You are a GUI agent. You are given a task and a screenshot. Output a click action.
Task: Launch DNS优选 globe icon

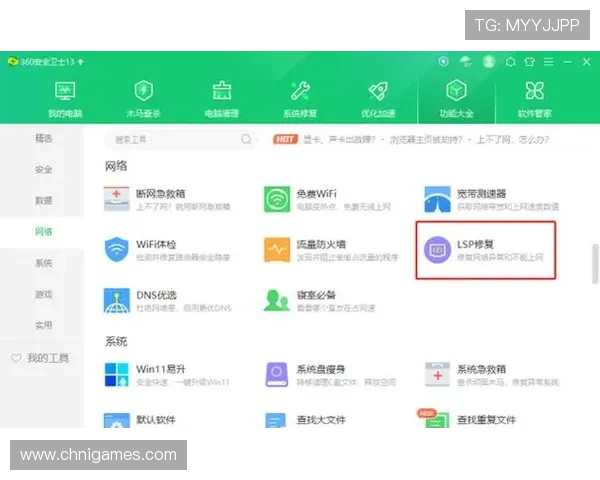pos(117,300)
